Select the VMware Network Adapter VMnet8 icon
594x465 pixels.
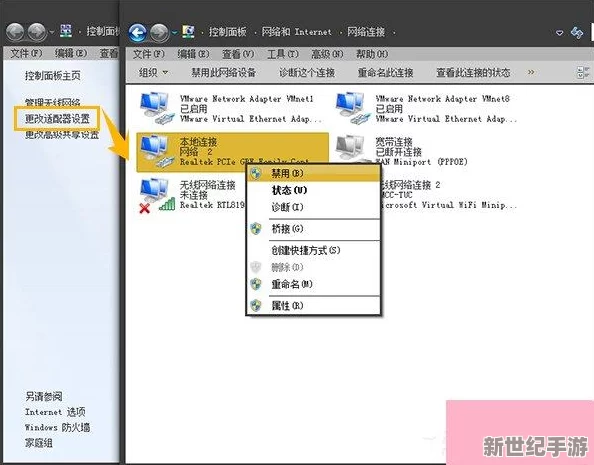coord(353,108)
